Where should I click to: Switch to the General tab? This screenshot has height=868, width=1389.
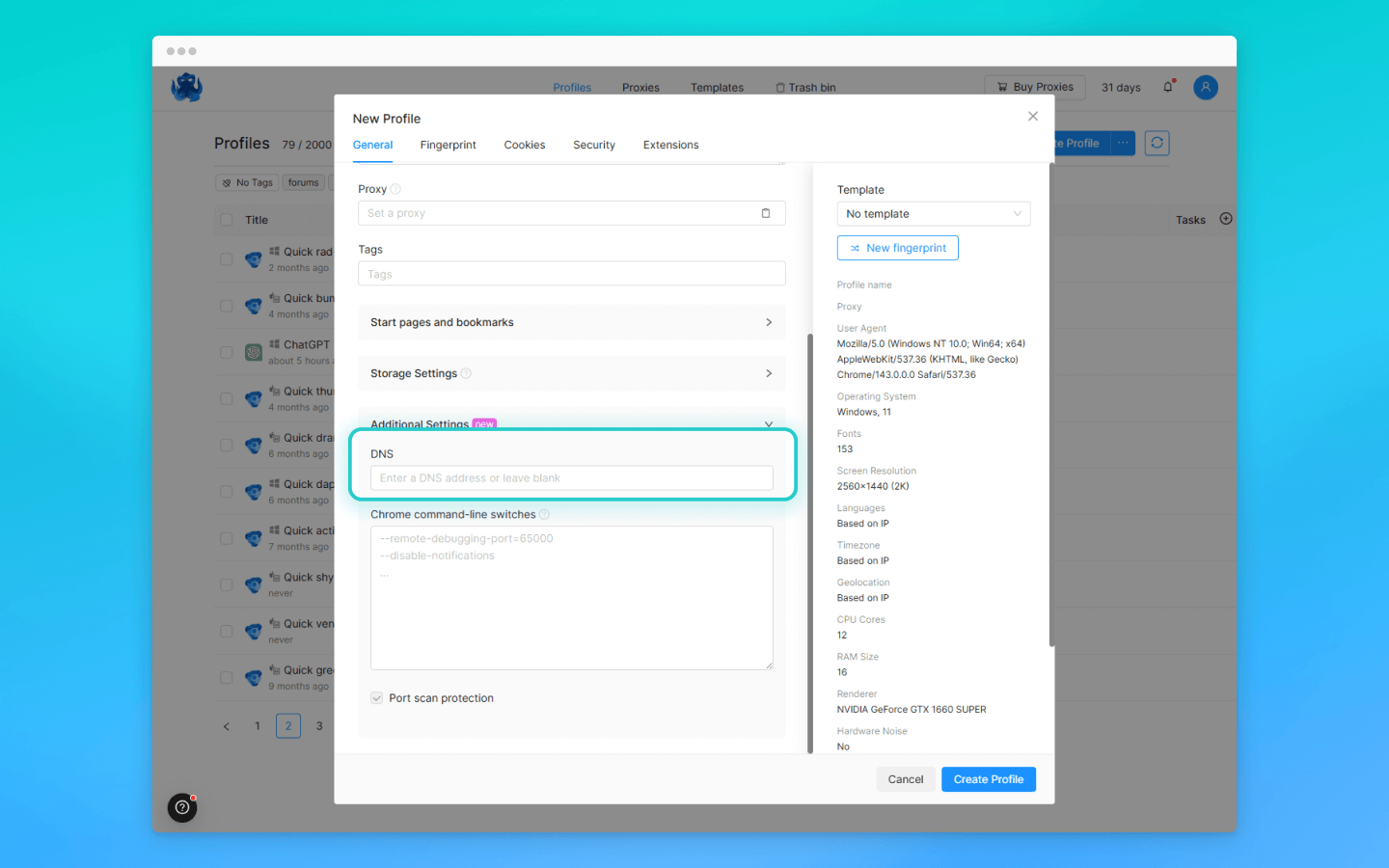click(x=372, y=145)
